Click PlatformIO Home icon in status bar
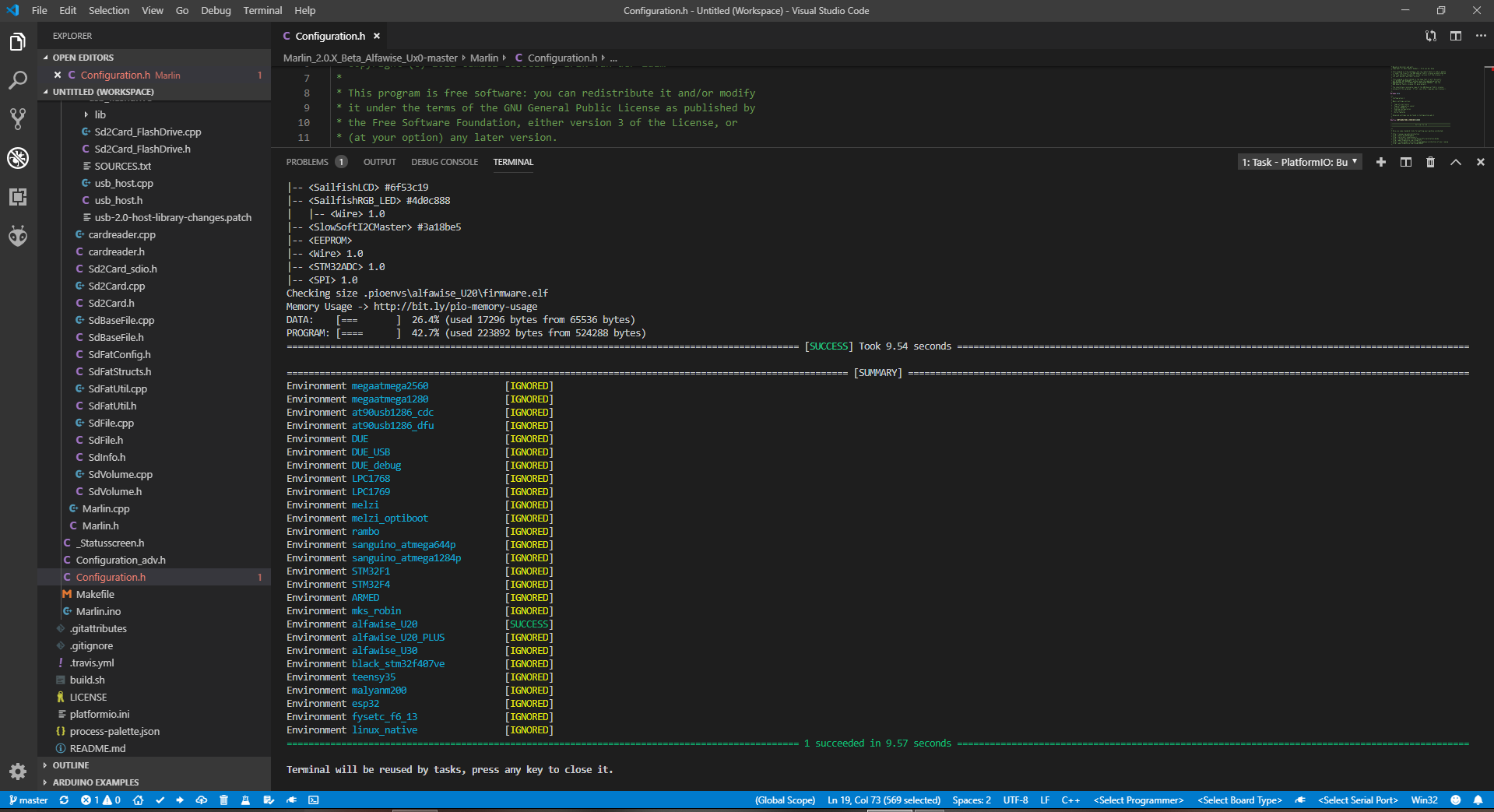This screenshot has height=812, width=1494. pos(138,800)
